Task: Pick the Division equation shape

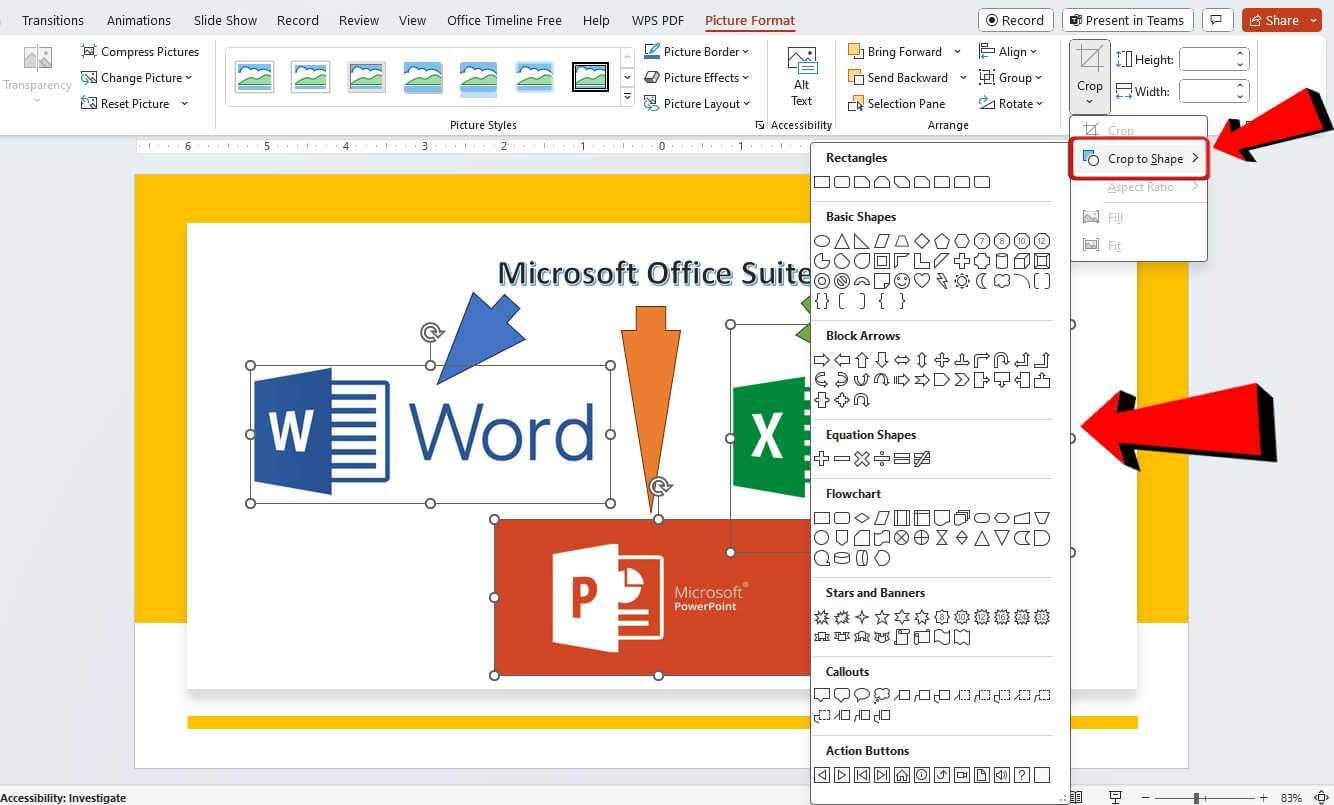Action: [x=882, y=459]
